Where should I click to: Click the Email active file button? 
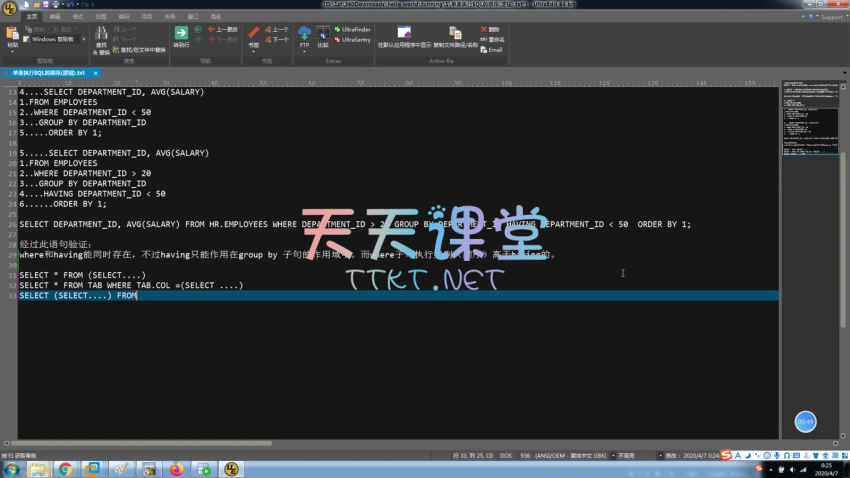point(491,49)
